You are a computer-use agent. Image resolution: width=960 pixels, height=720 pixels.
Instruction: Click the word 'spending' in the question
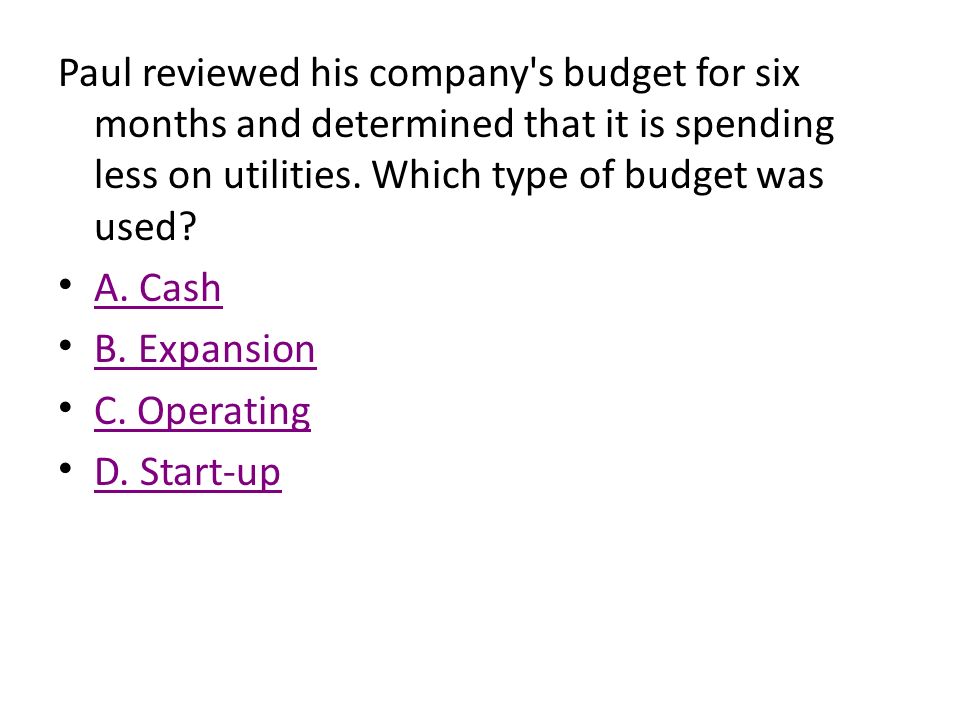(x=754, y=126)
